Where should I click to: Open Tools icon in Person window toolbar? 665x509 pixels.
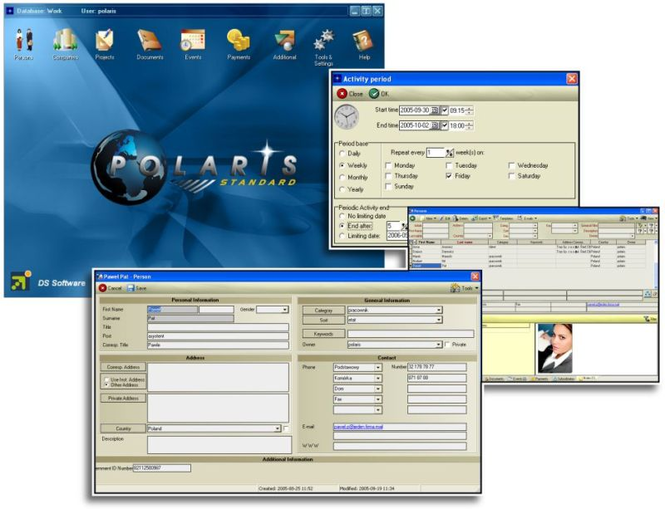click(x=455, y=288)
